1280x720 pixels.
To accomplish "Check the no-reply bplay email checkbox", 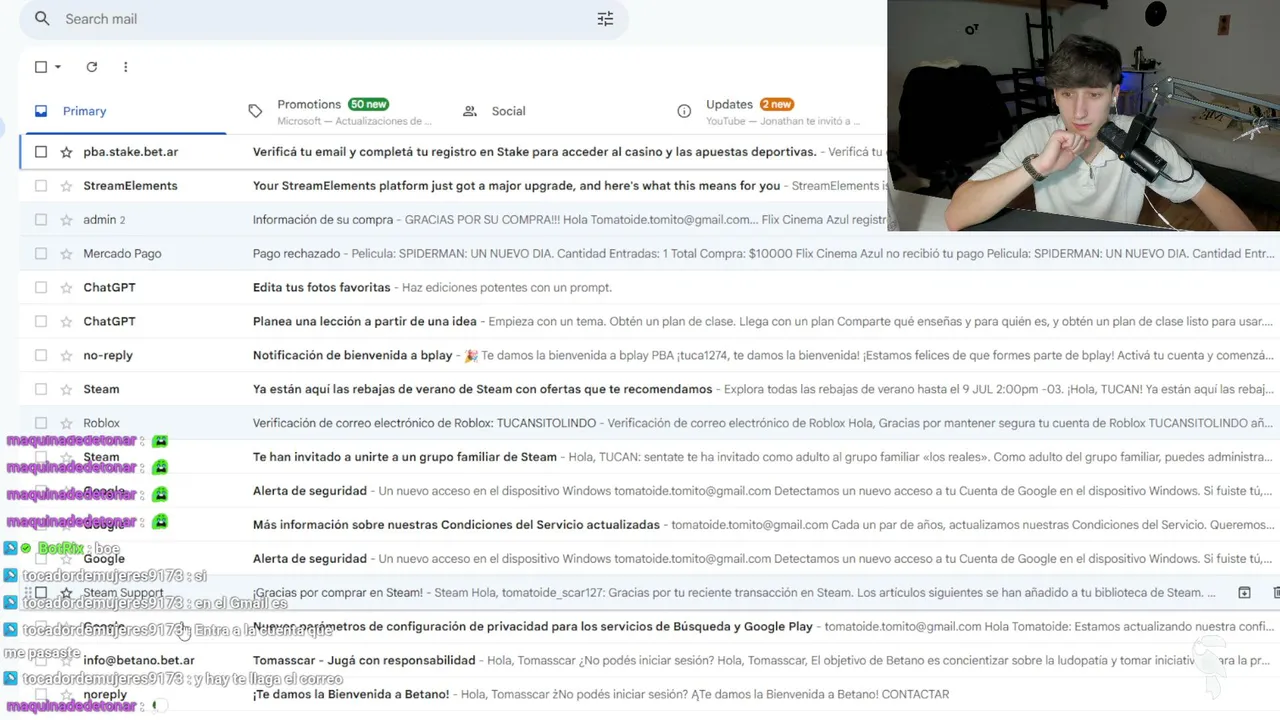I will pos(41,356).
